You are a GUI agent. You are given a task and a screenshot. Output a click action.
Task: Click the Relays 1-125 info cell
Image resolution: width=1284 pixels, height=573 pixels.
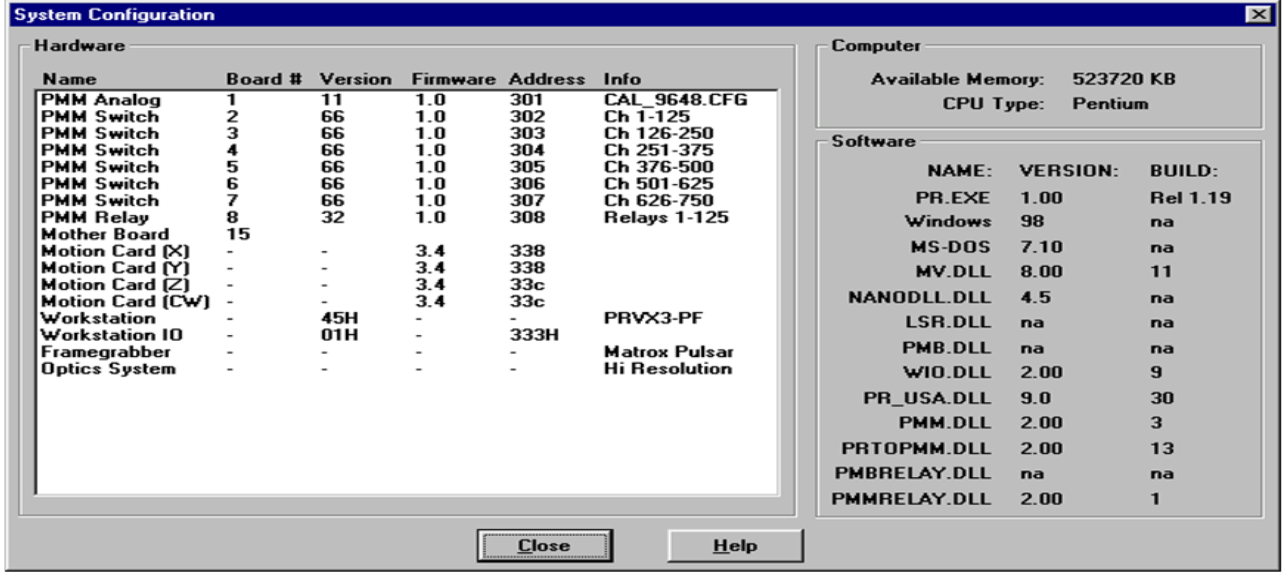click(x=666, y=217)
